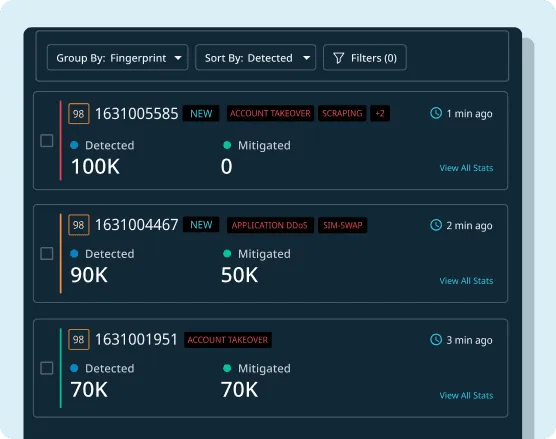
Task: Click clock icon beside 3 min ago
Action: click(436, 339)
